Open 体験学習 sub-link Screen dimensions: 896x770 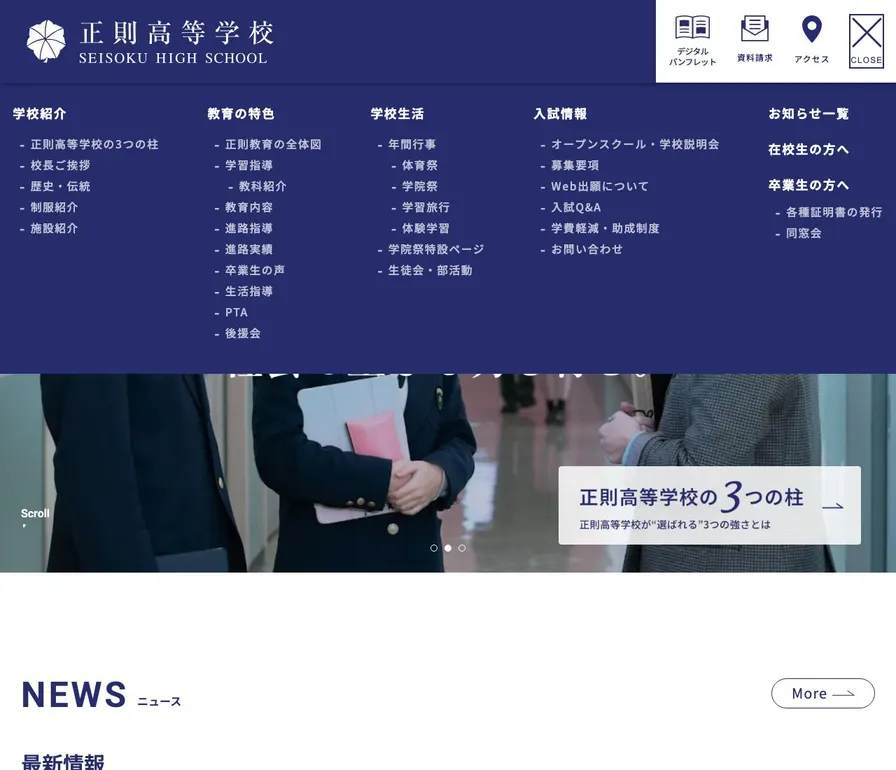(x=426, y=228)
